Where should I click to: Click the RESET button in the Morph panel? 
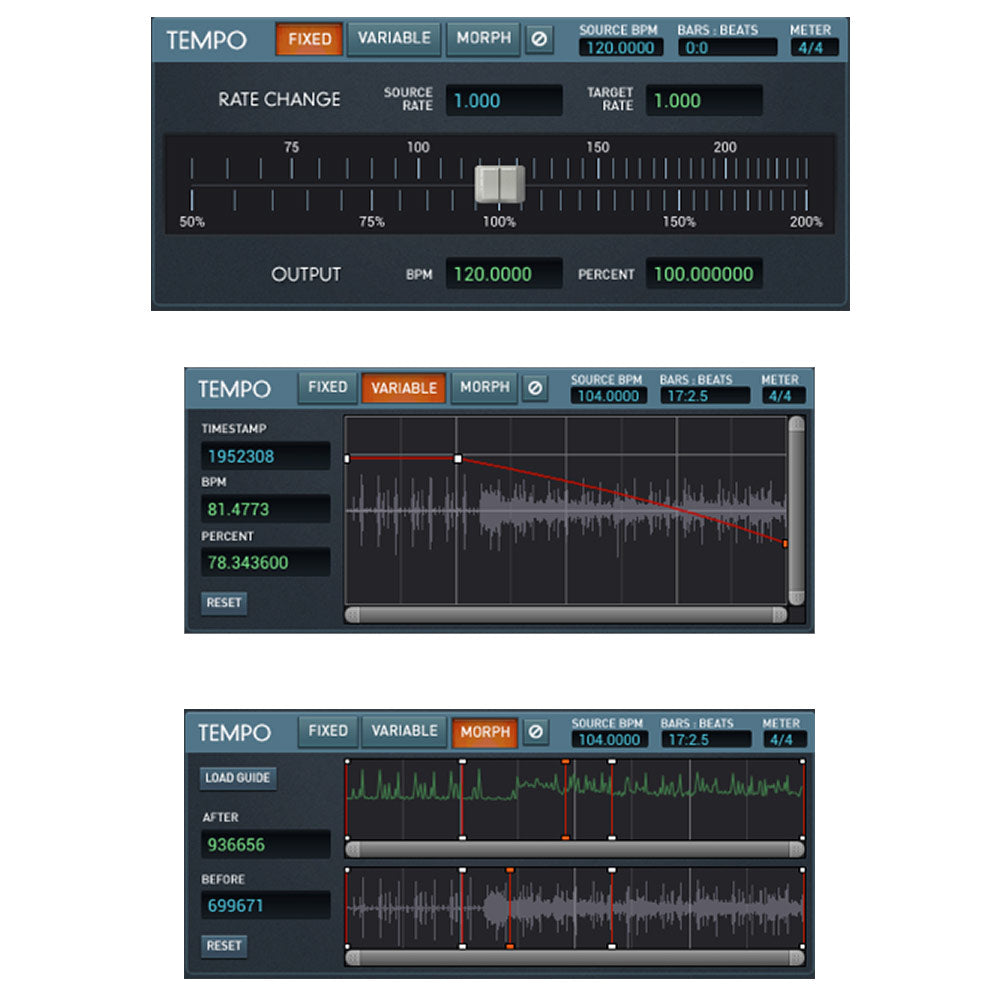pyautogui.click(x=225, y=945)
